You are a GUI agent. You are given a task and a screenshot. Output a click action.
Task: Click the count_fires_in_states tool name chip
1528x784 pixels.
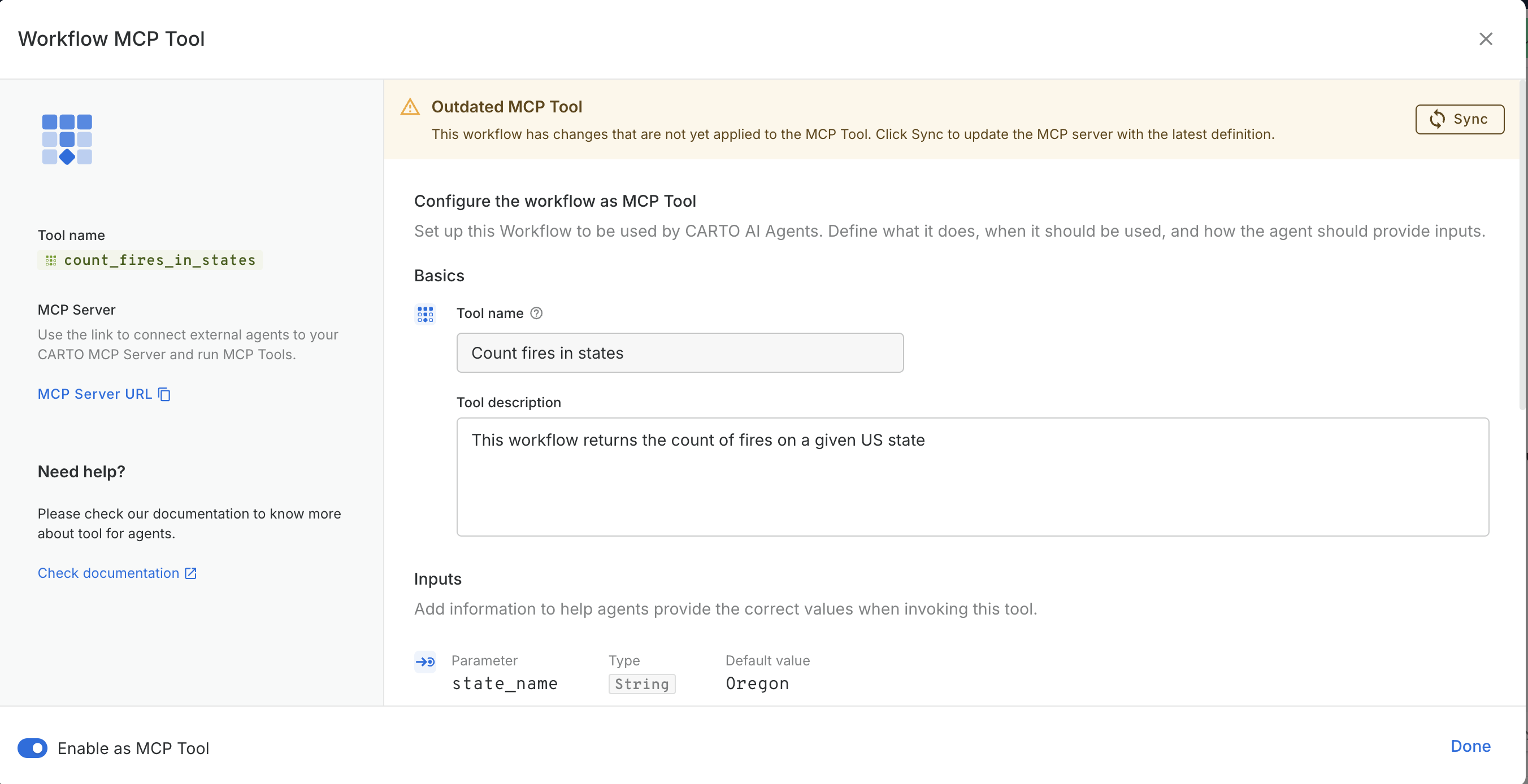(159, 260)
